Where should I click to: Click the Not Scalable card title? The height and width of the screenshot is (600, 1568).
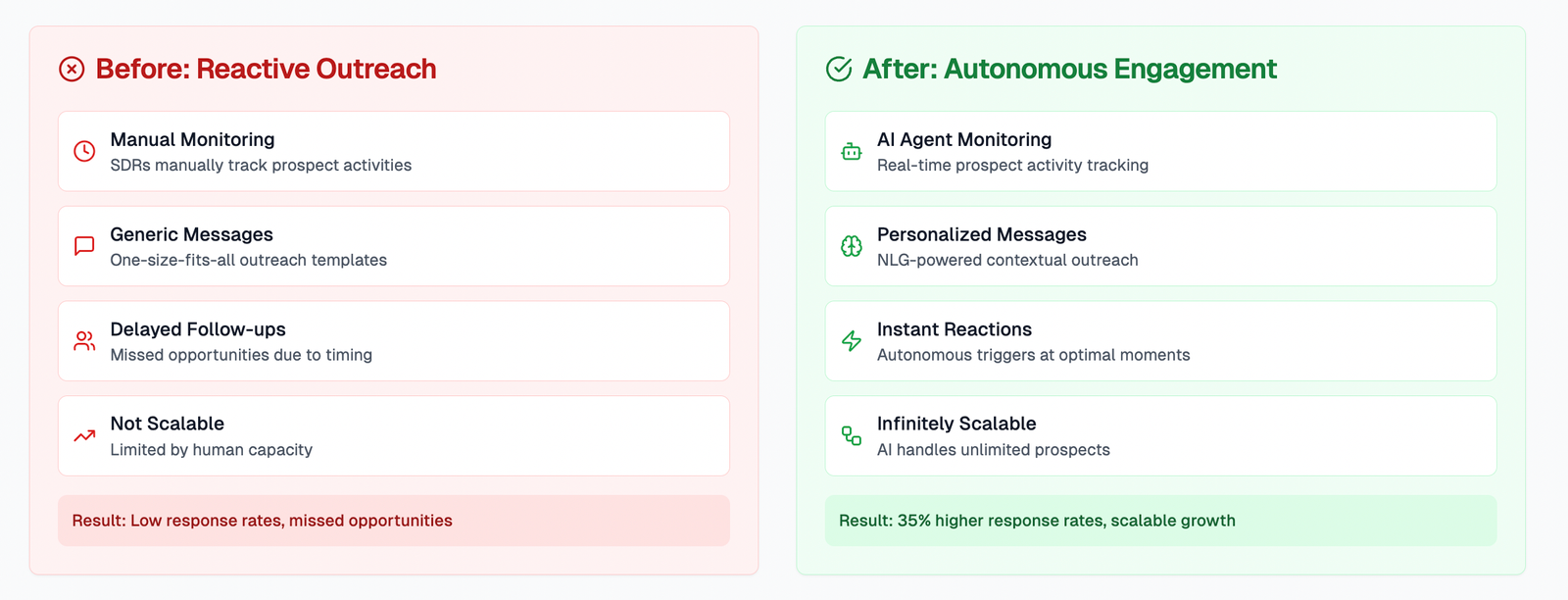click(x=167, y=425)
